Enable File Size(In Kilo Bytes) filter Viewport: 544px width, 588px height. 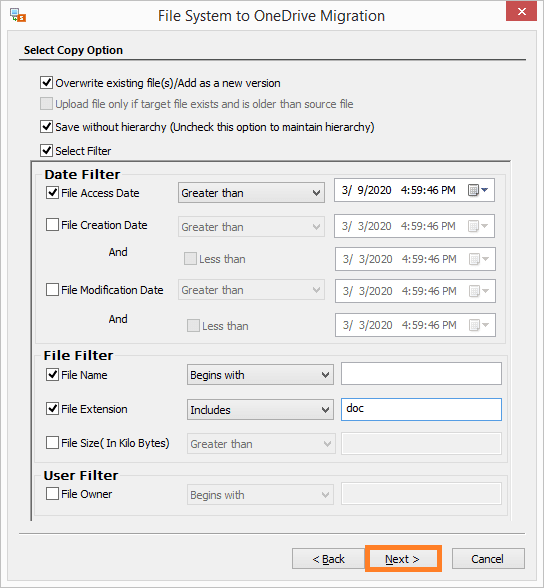[52, 443]
